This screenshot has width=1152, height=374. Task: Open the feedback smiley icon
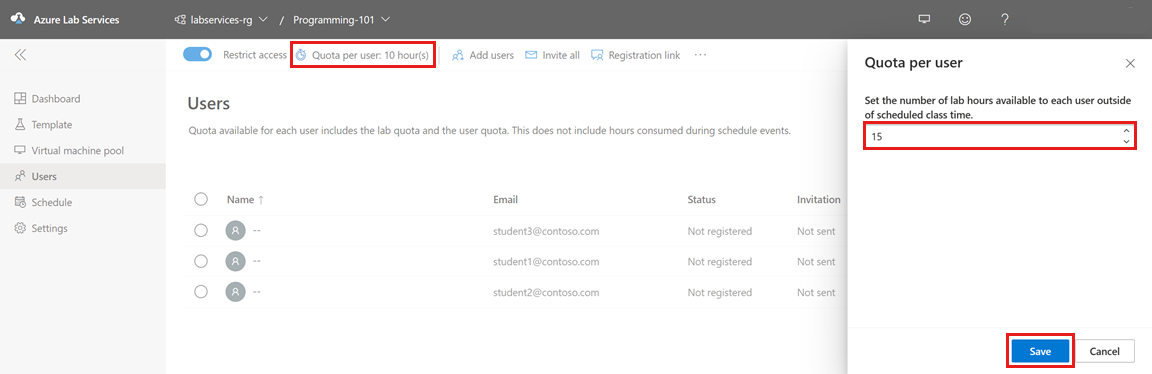click(965, 19)
